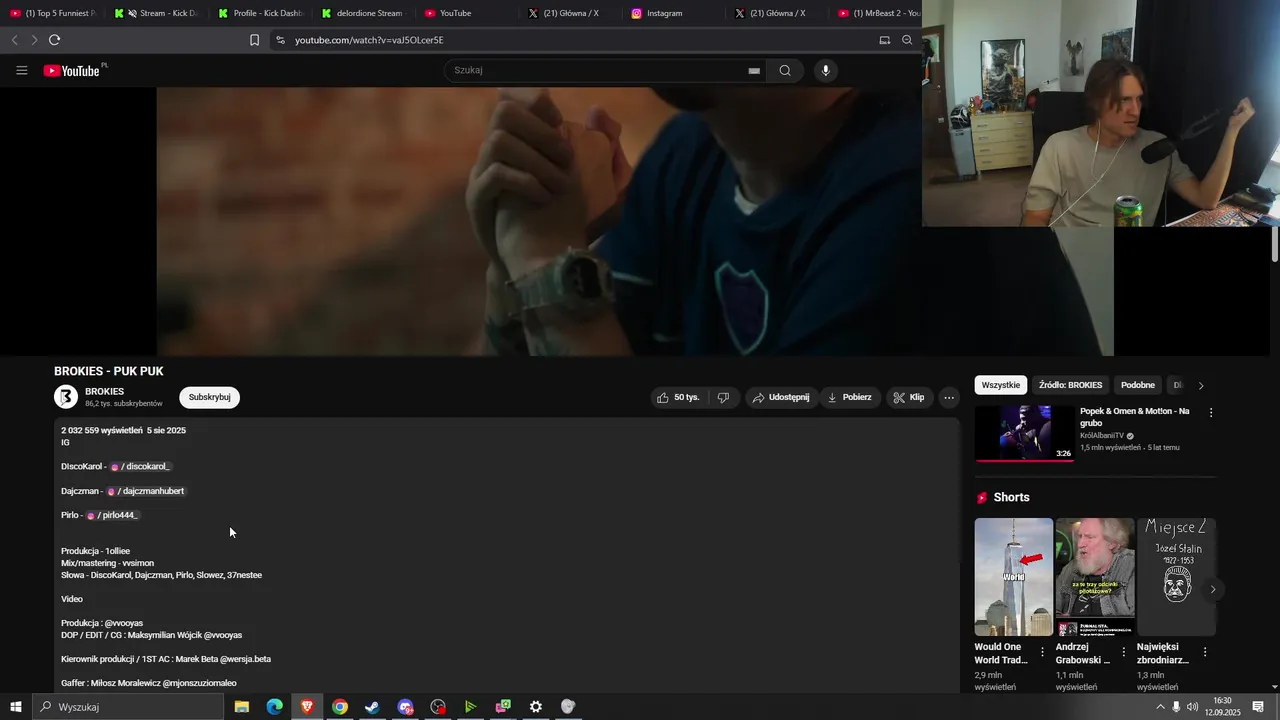
Task: Show hidden tray icons chevron
Action: pos(1160,707)
